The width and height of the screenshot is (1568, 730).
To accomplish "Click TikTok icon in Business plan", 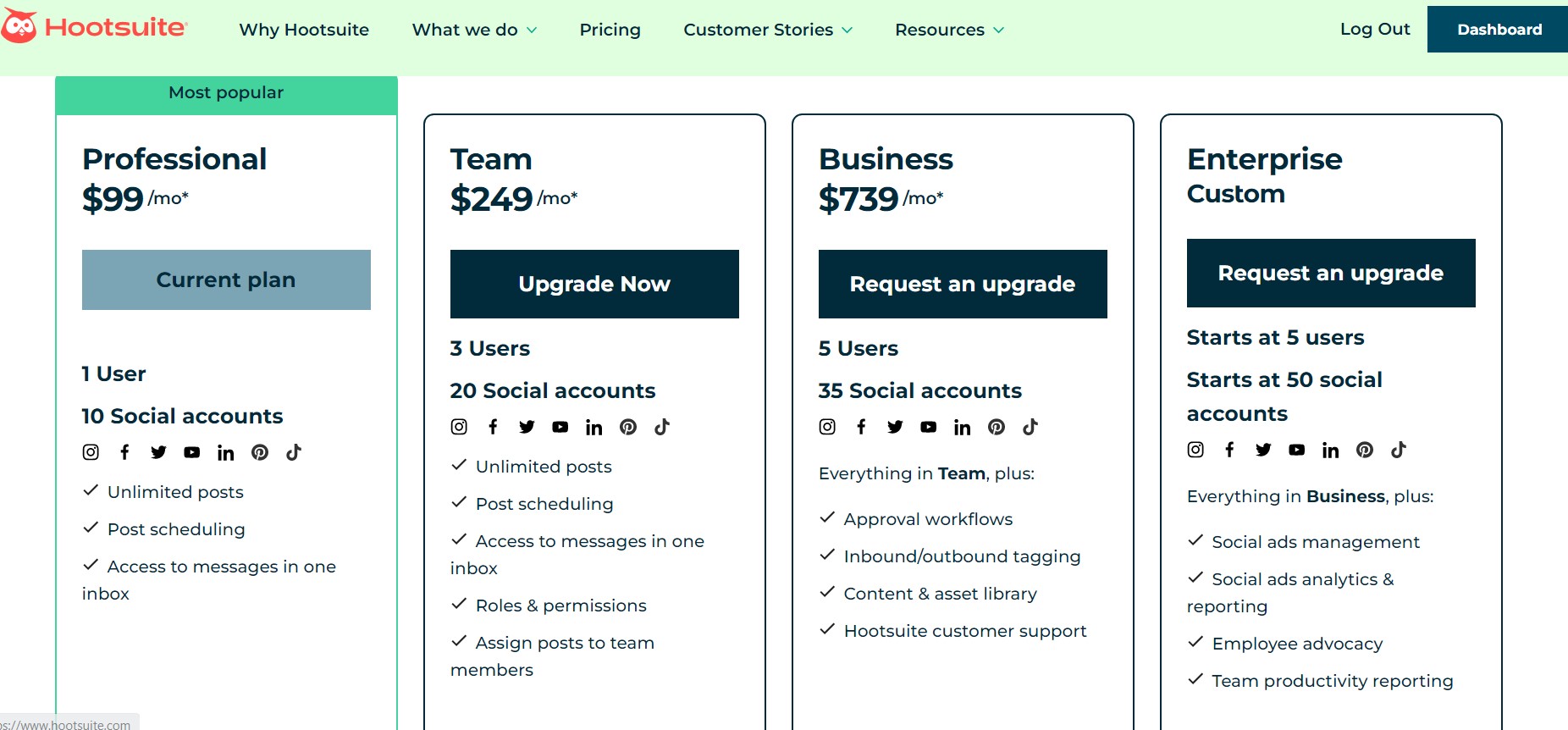I will tap(1030, 427).
